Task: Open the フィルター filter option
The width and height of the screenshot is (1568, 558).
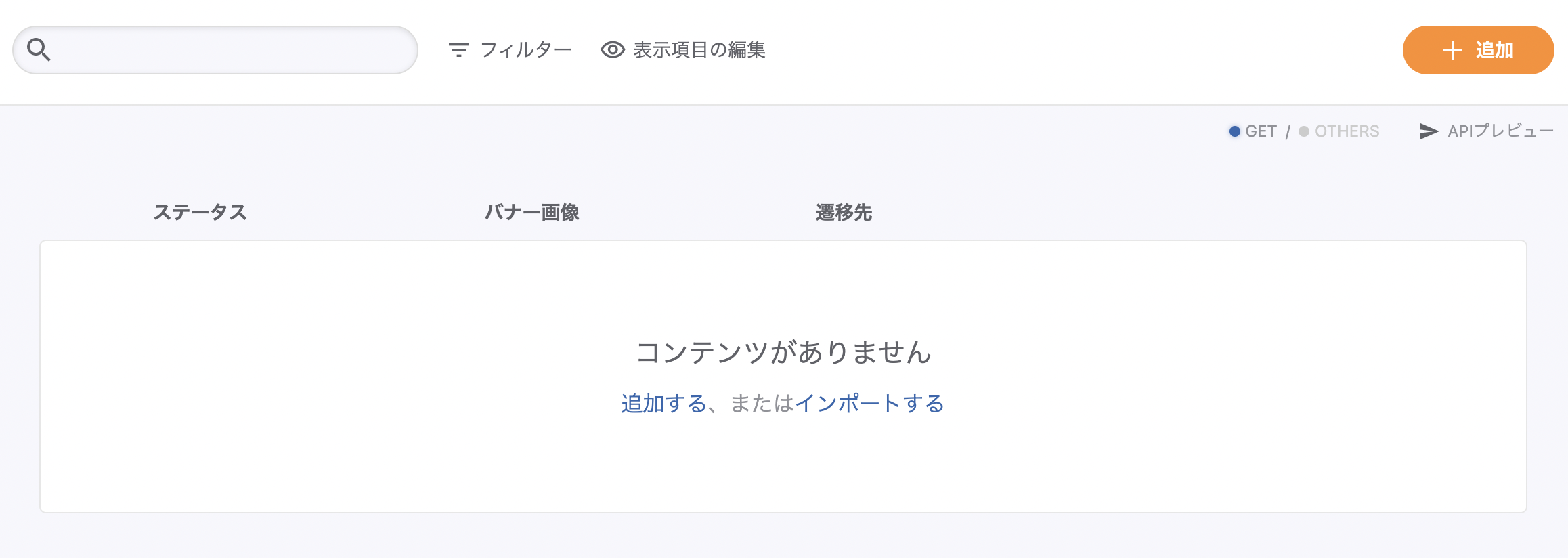Action: 525,50
